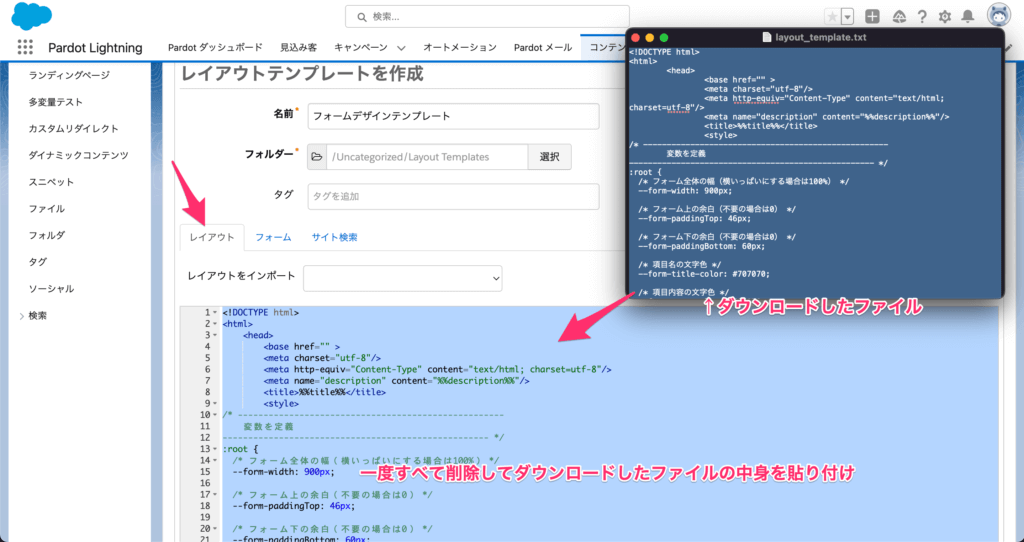The height and width of the screenshot is (542, 1024).
Task: Open the notifications bell icon
Action: (x=968, y=17)
